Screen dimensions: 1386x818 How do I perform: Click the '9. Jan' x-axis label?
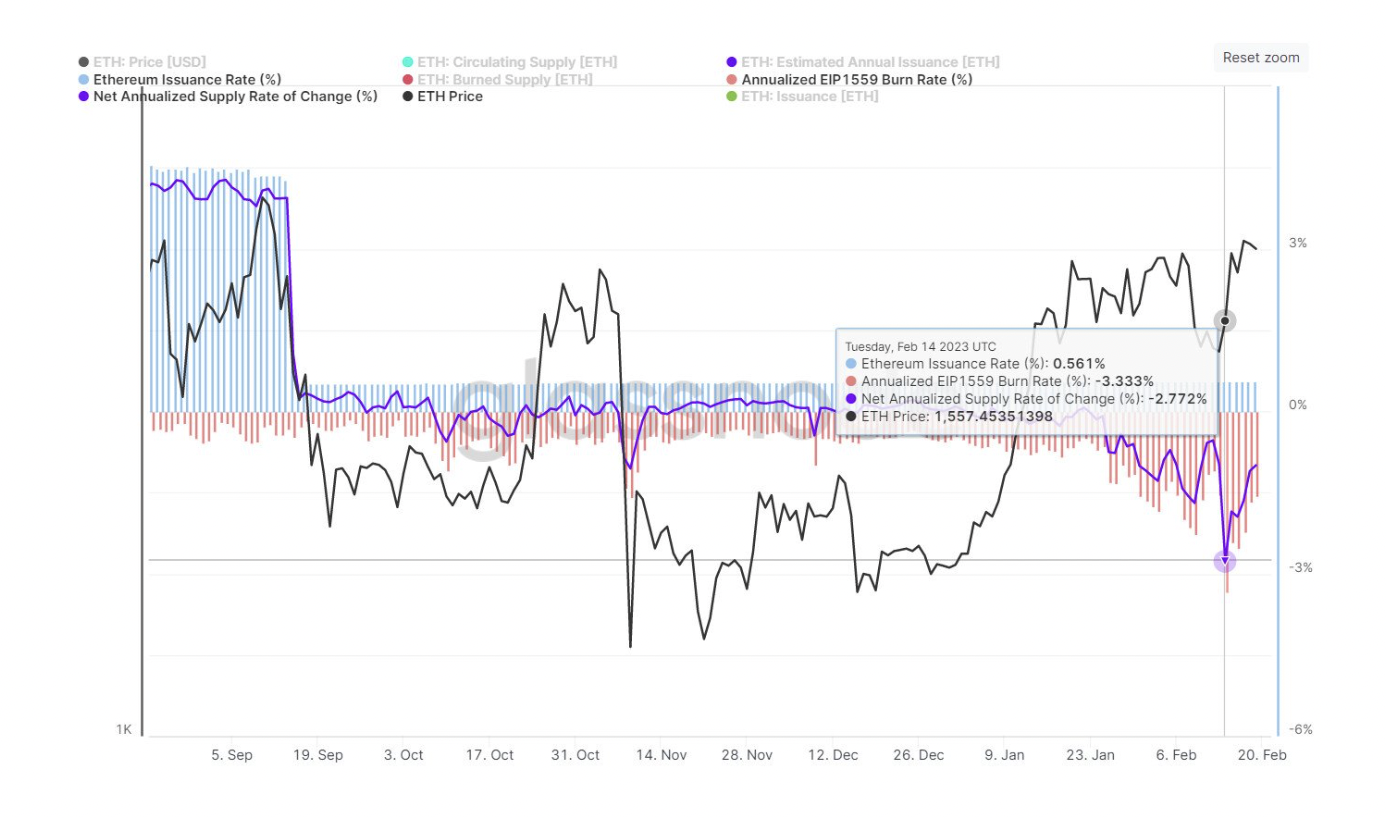(1005, 755)
